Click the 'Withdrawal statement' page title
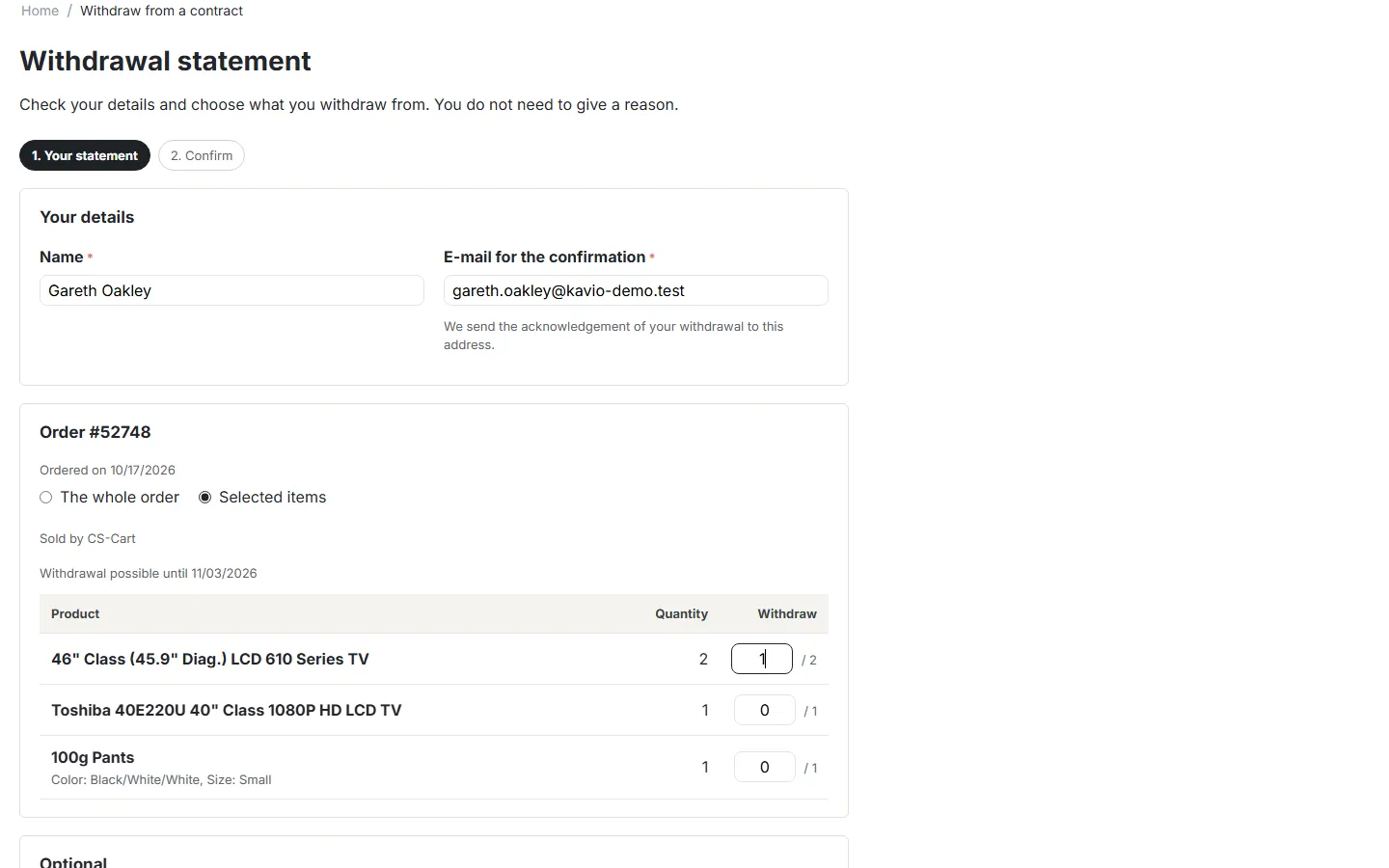 [165, 61]
